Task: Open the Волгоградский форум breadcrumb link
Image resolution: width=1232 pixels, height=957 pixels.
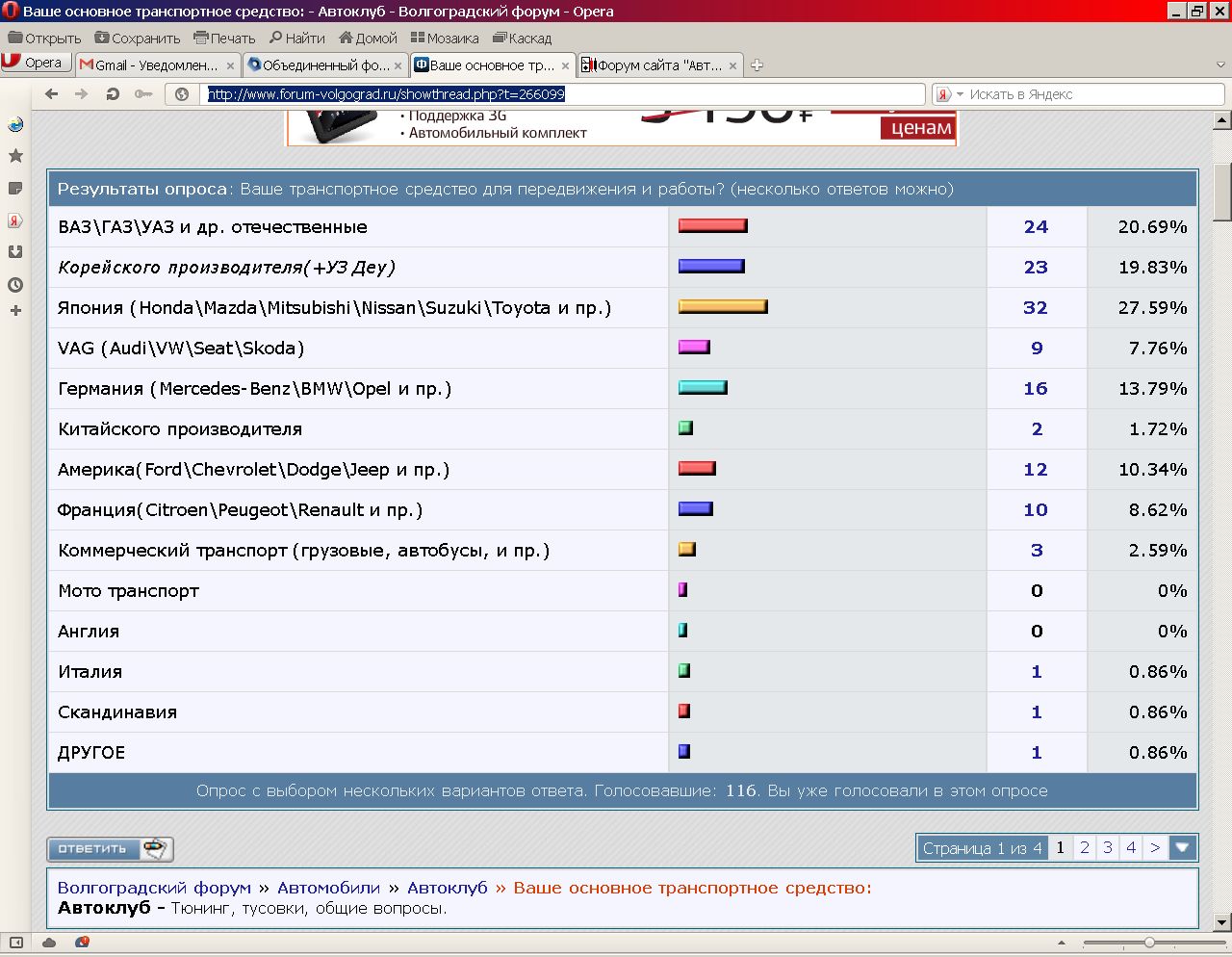Action: click(154, 888)
